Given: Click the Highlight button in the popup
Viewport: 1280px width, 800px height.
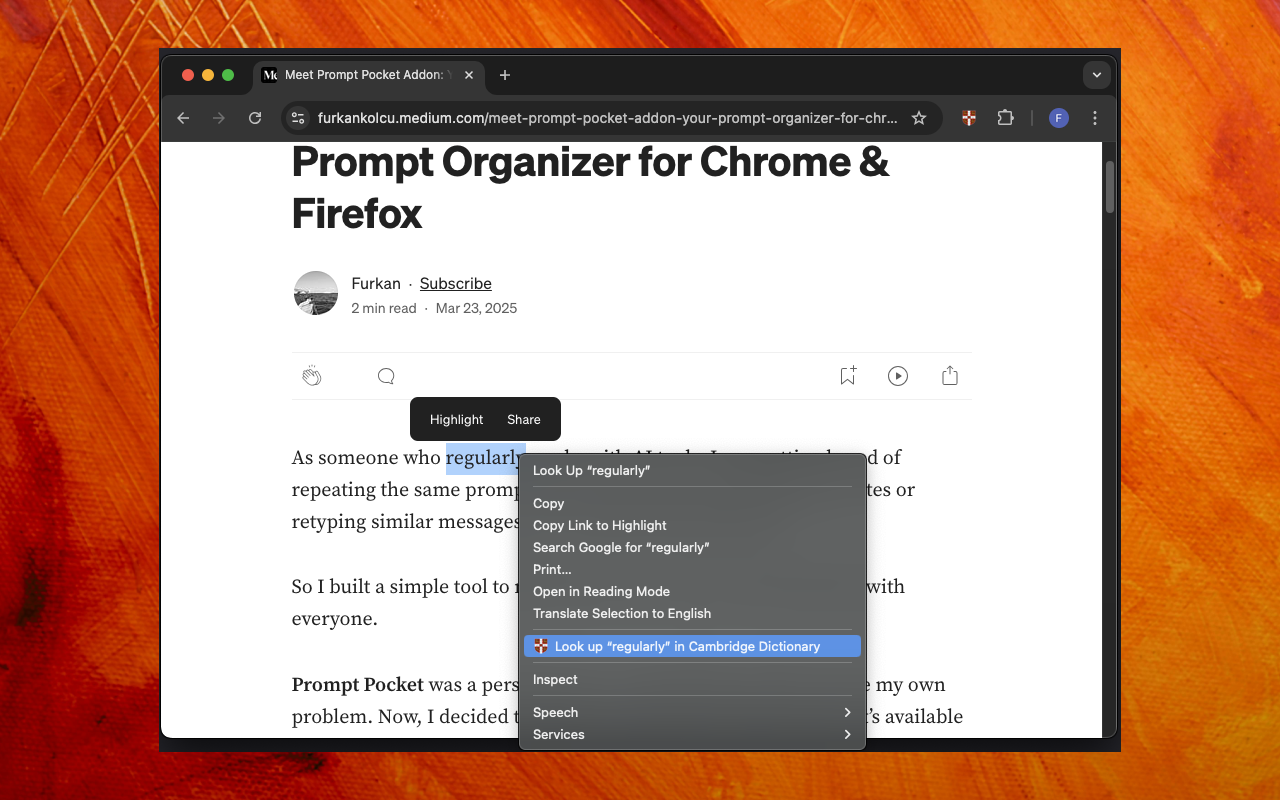Looking at the screenshot, I should click(x=456, y=420).
